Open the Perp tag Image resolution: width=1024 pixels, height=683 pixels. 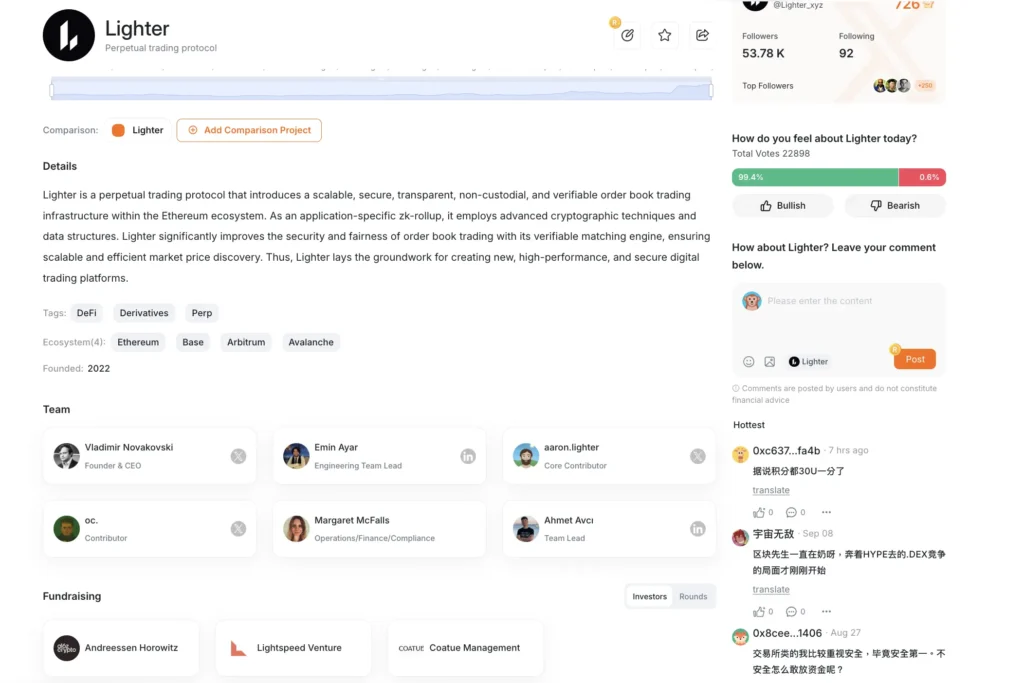pyautogui.click(x=202, y=313)
